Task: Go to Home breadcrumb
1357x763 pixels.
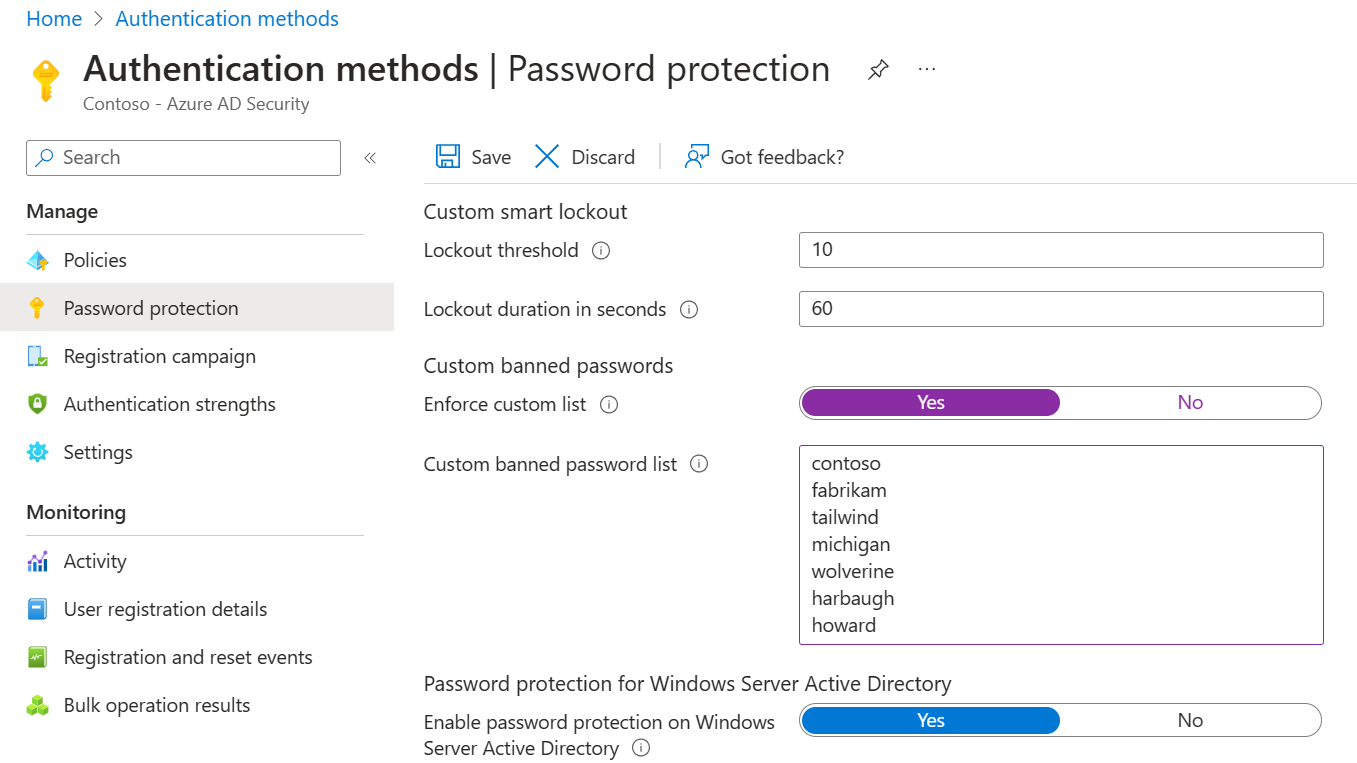Action: click(x=54, y=19)
